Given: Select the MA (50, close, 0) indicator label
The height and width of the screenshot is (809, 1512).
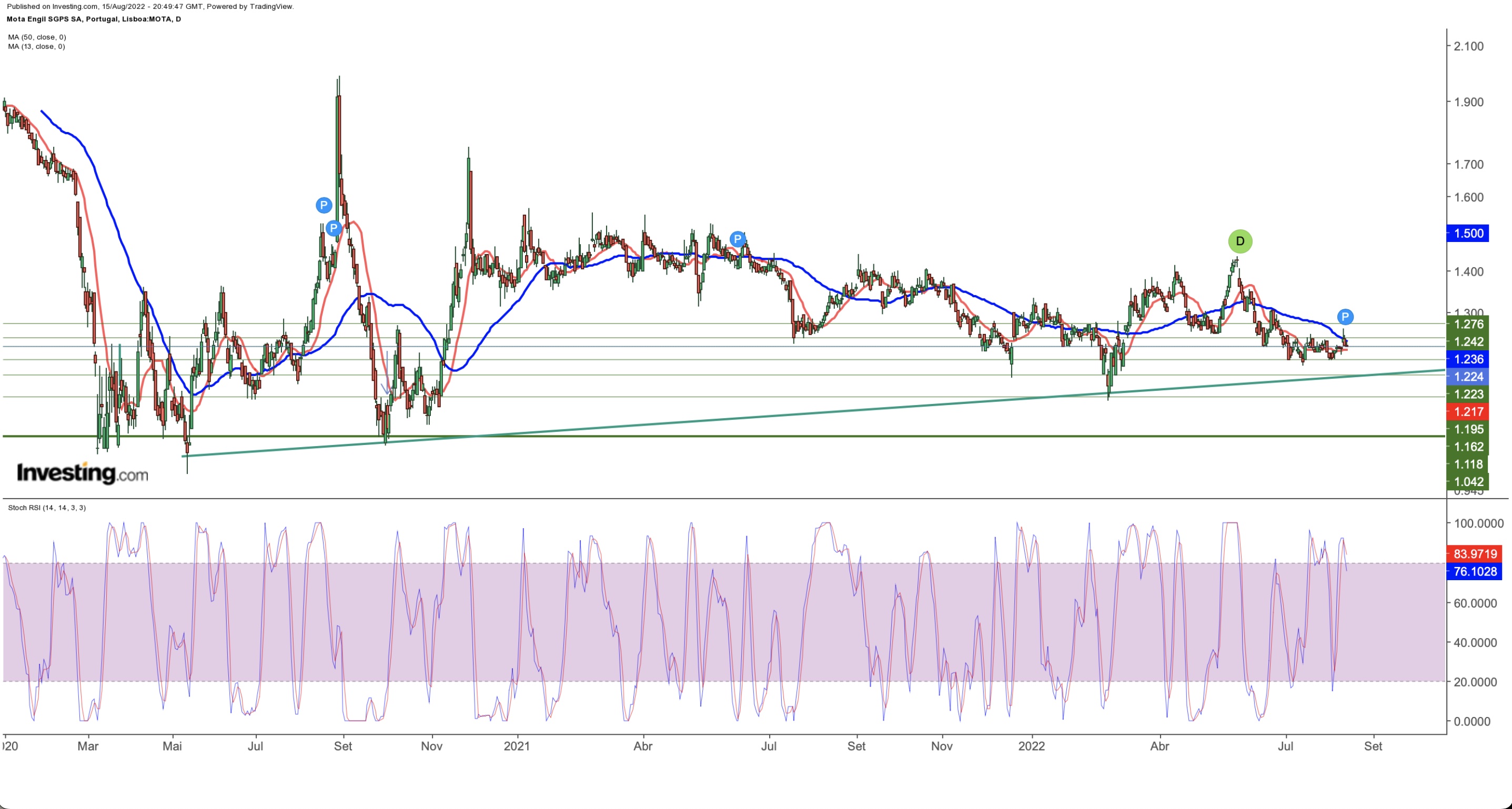Looking at the screenshot, I should pyautogui.click(x=37, y=37).
